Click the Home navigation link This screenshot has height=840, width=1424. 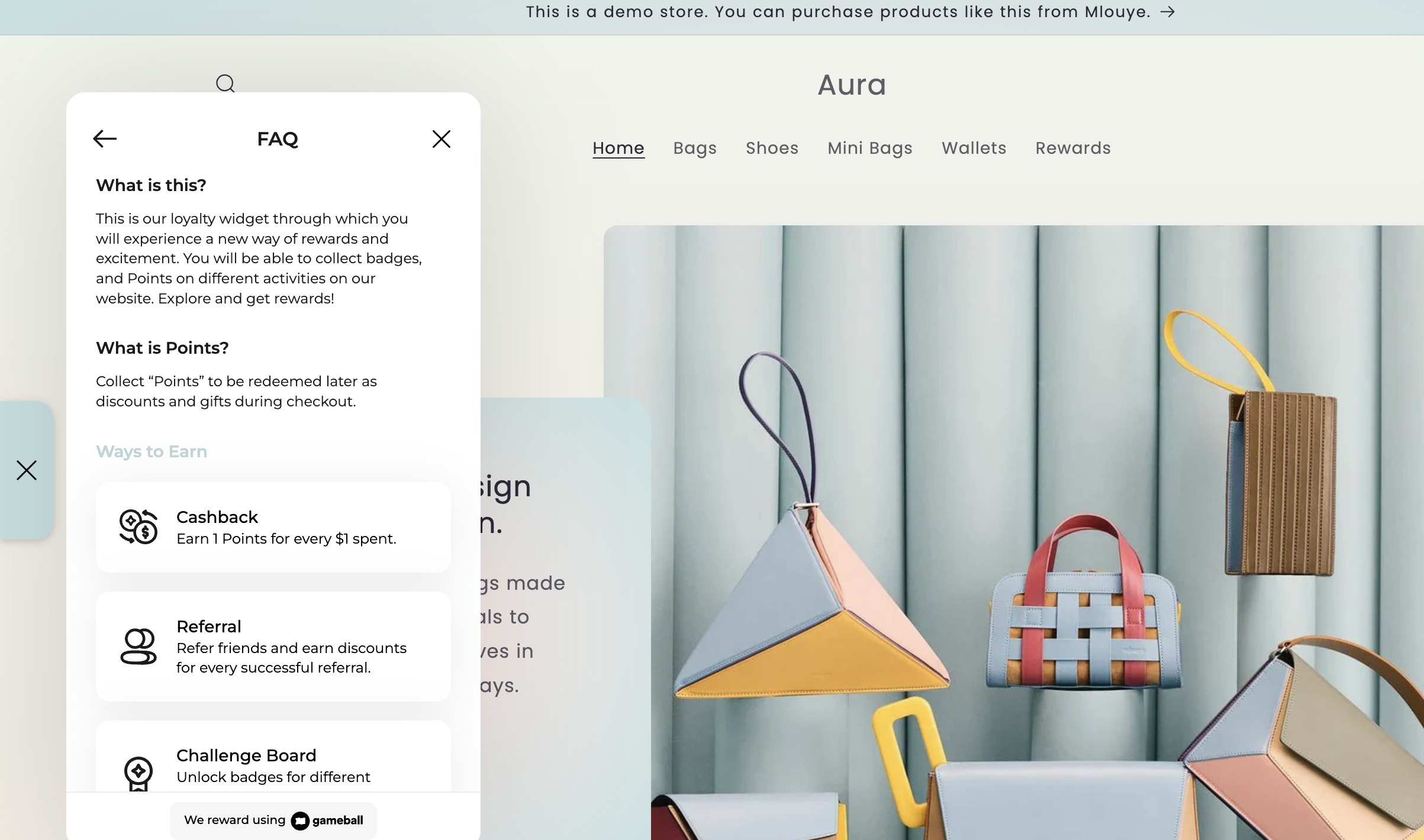coord(618,148)
